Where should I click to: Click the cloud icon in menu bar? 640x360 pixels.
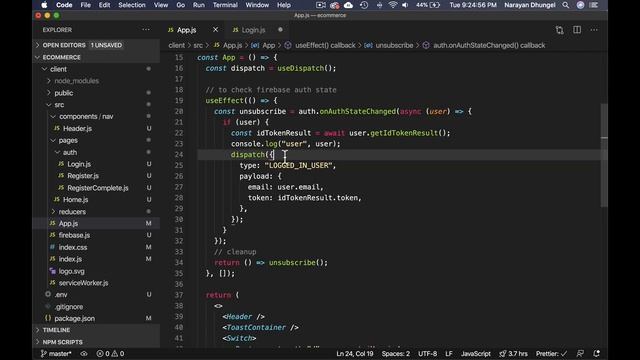click(x=349, y=5)
